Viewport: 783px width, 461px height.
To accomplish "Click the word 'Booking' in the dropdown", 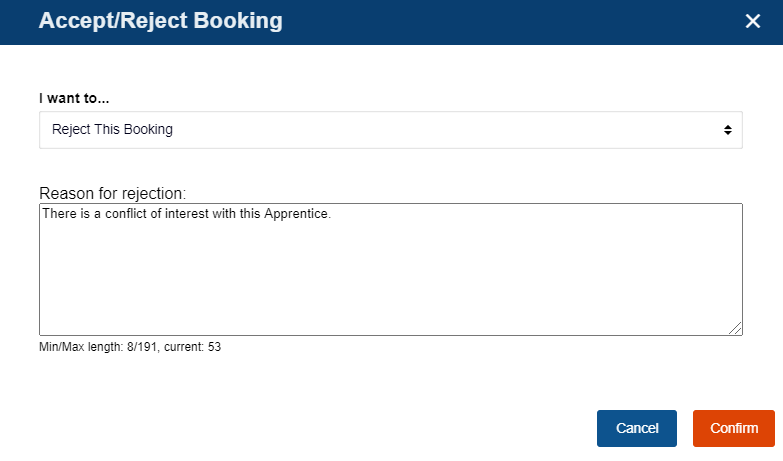I will [149, 130].
